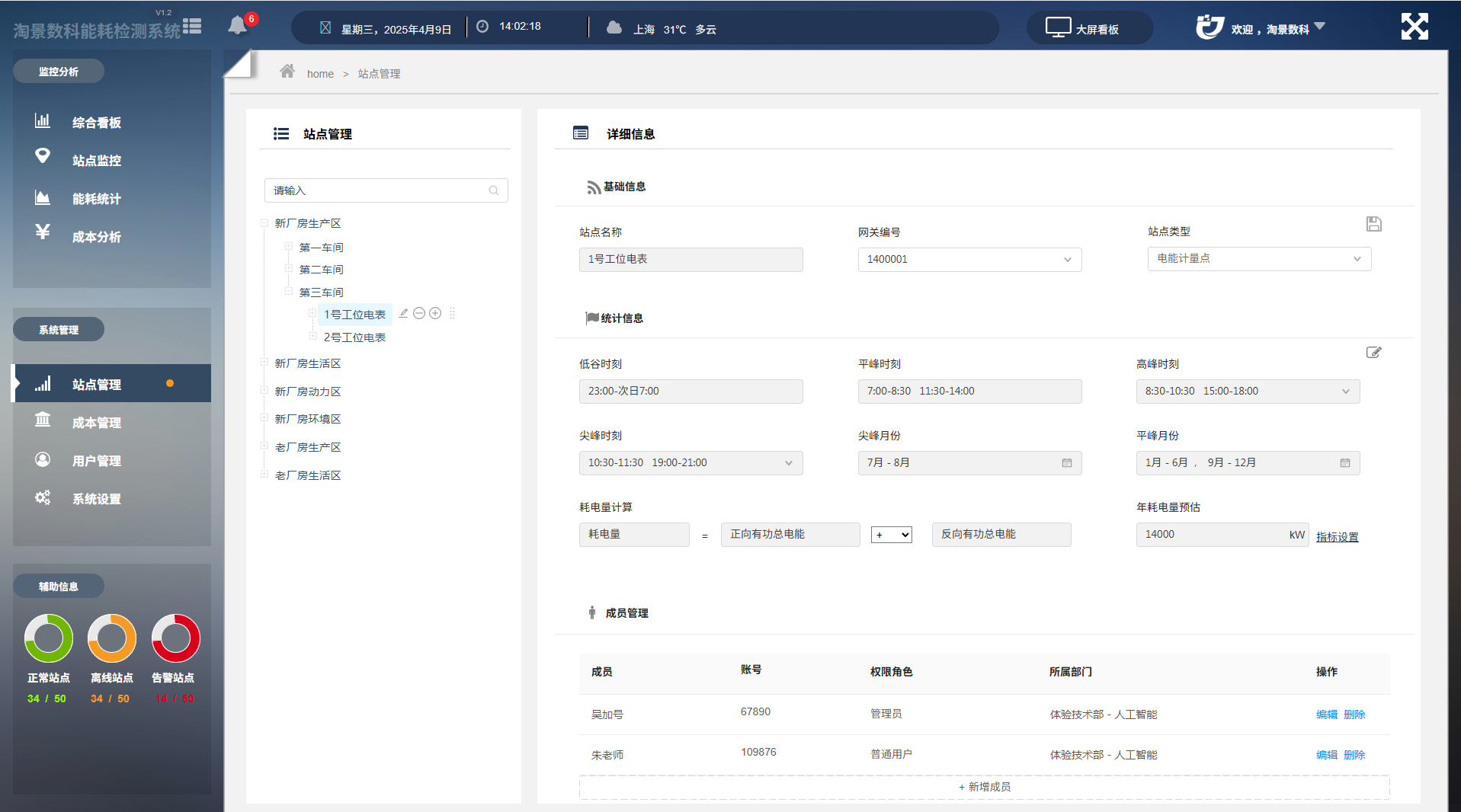Image resolution: width=1461 pixels, height=812 pixels.
Task: Click the minus remove icon beside 1号工位电表
Action: click(419, 313)
